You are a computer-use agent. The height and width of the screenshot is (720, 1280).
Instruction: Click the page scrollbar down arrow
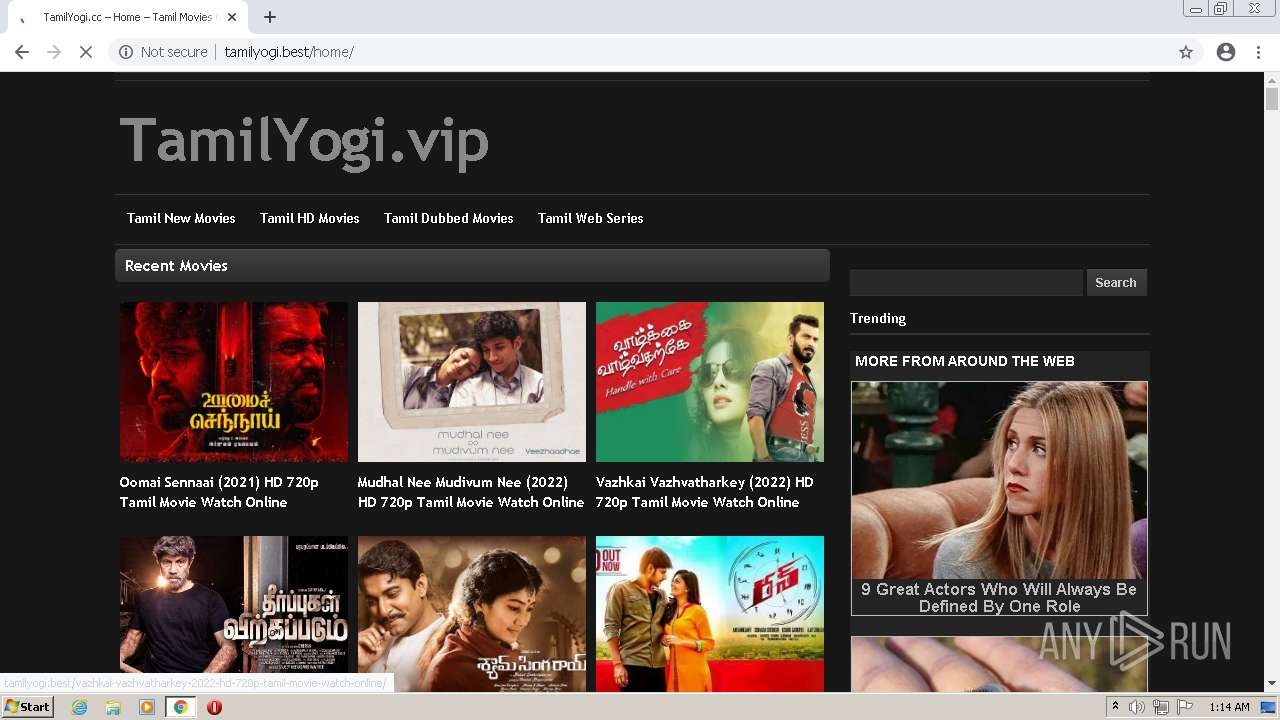[1272, 684]
